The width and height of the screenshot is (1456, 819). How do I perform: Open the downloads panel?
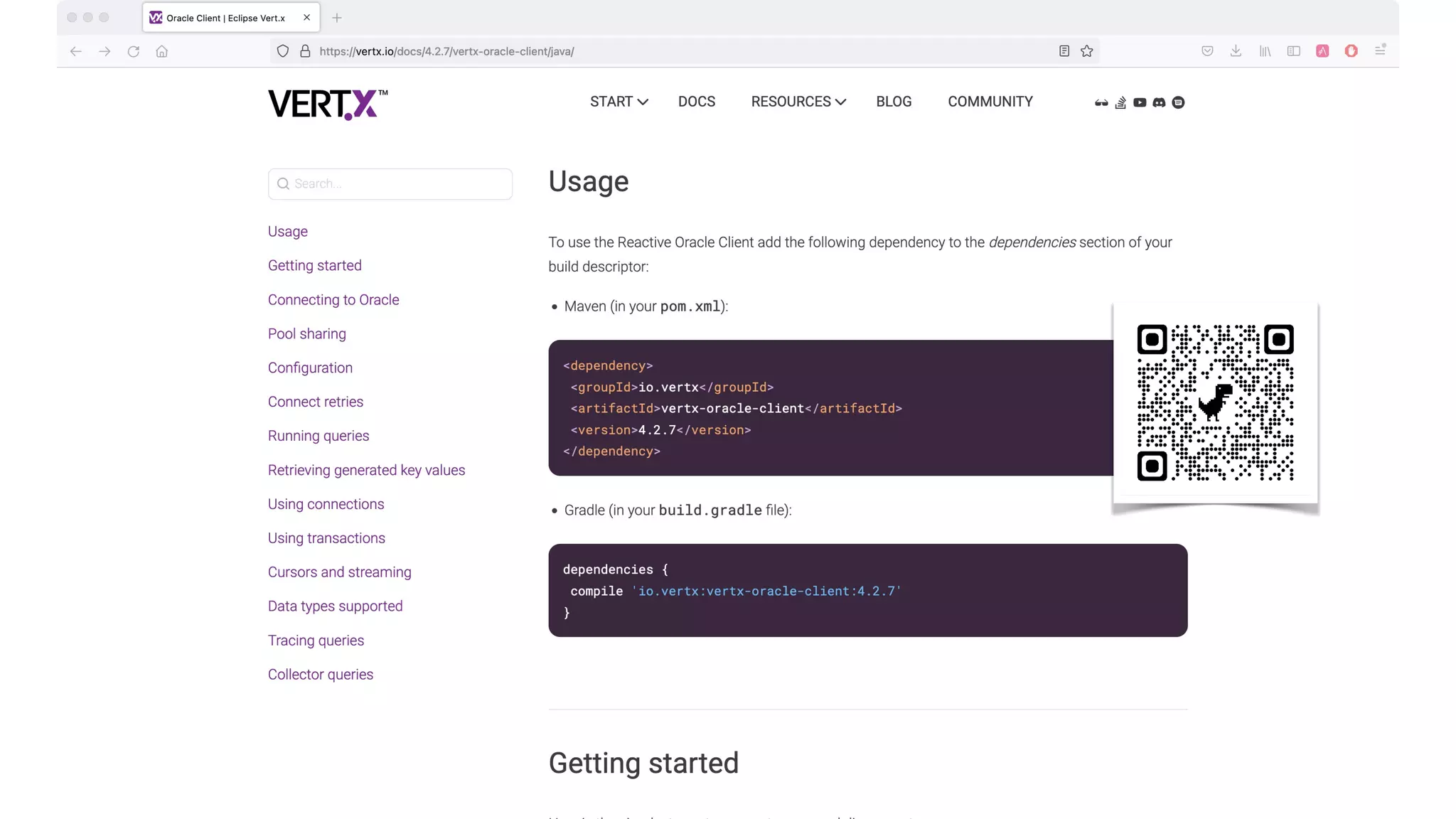pos(1236,51)
